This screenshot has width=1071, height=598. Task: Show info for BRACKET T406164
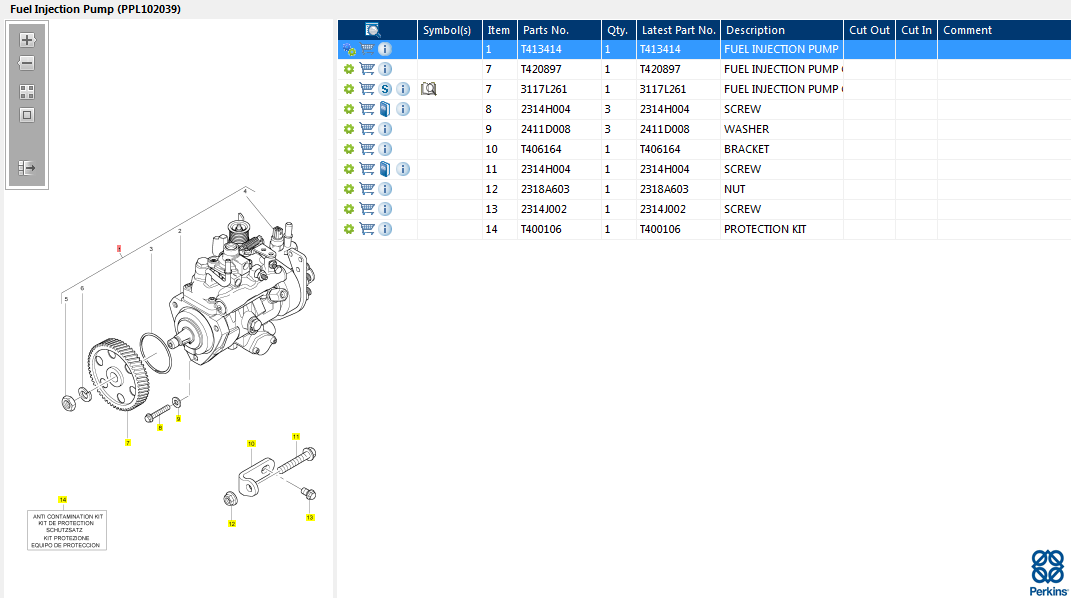[x=385, y=149]
